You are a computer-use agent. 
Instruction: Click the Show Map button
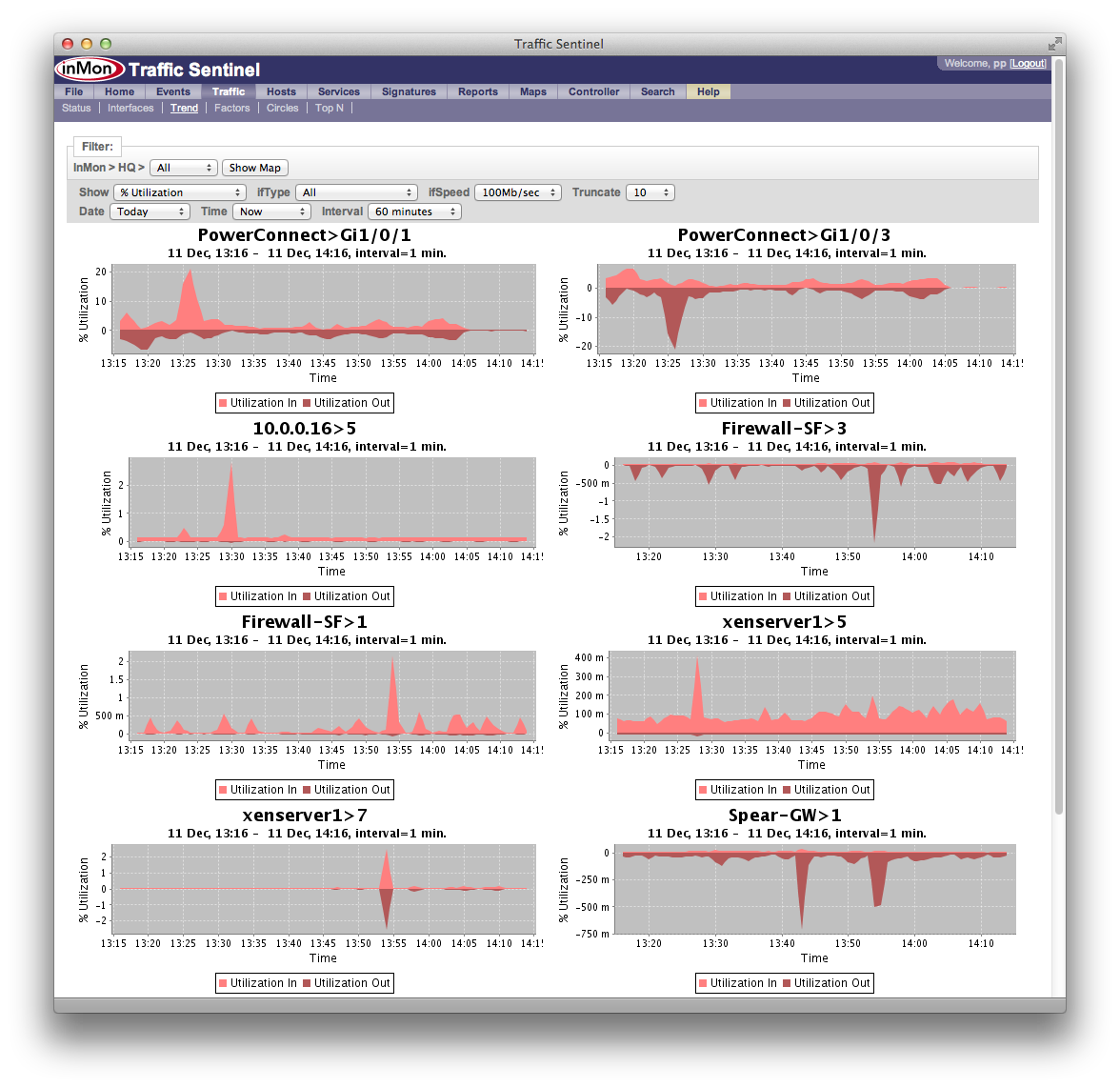(255, 168)
